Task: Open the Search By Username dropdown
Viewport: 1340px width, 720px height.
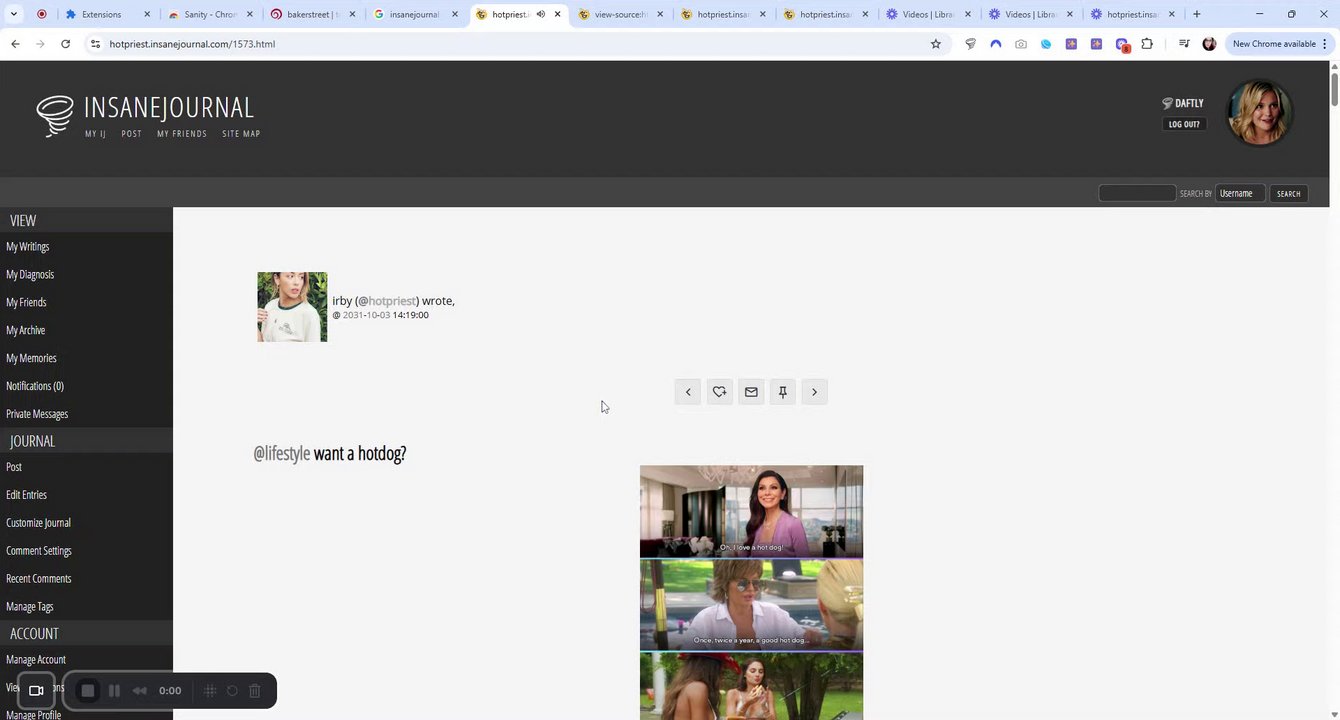Action: (1240, 193)
